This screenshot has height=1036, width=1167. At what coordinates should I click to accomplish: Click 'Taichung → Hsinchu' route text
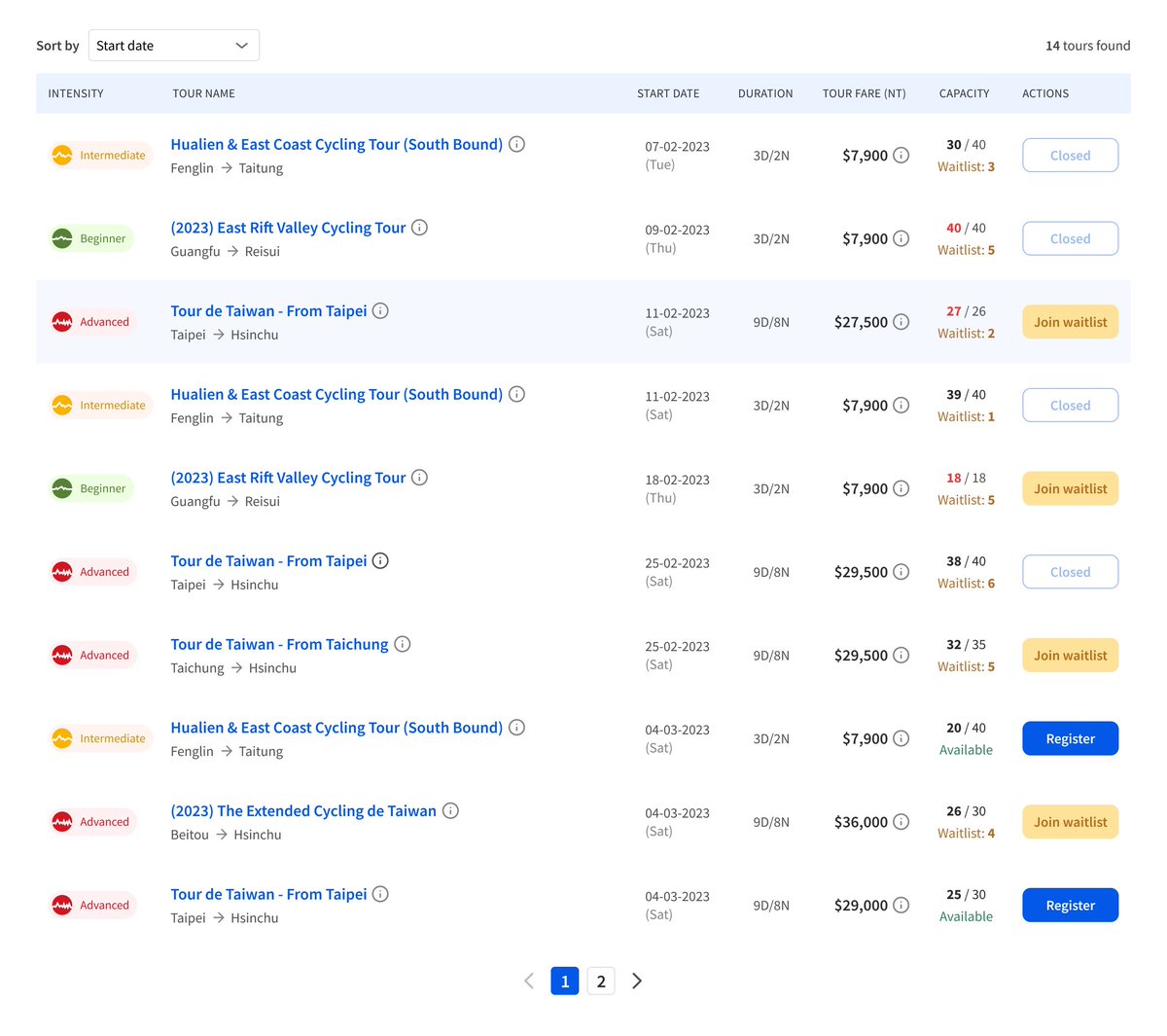click(233, 668)
